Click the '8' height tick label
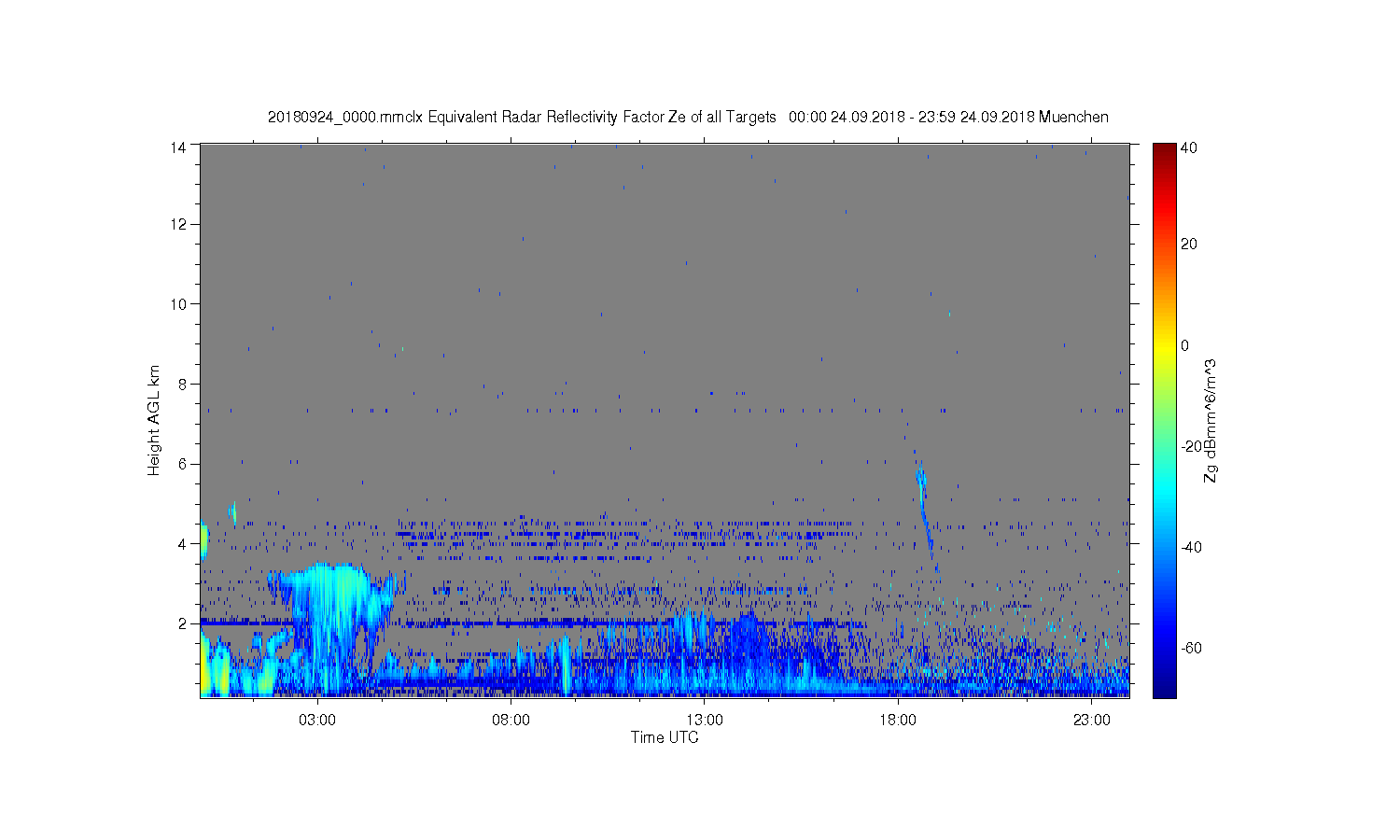This screenshot has width=1400, height=840. pyautogui.click(x=184, y=384)
